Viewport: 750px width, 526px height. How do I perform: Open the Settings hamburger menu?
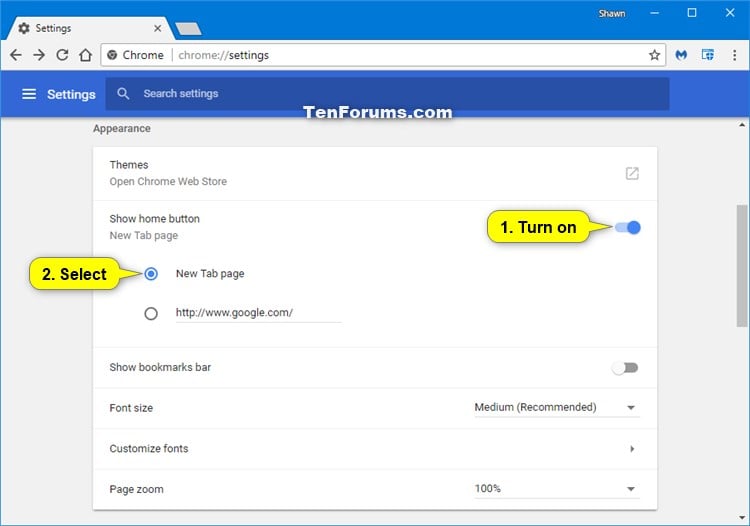click(x=29, y=94)
